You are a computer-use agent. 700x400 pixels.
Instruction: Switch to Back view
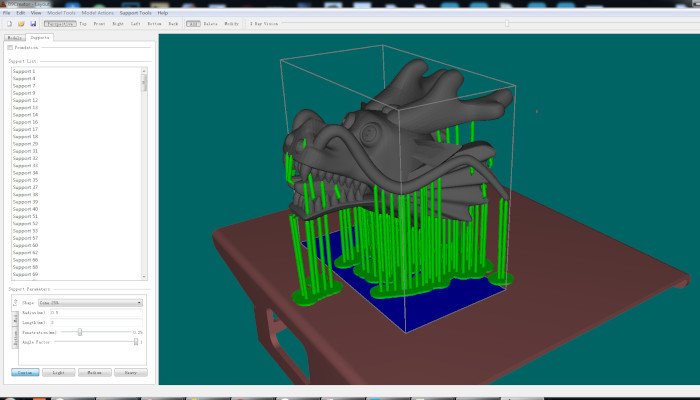point(173,24)
